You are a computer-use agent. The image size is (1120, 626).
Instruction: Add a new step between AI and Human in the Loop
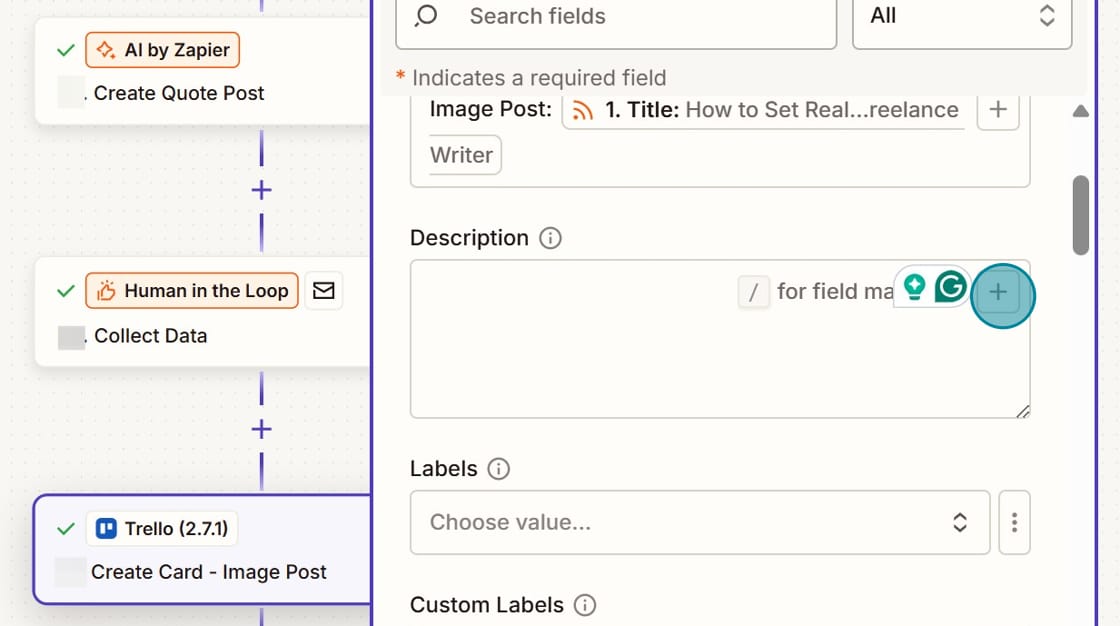[x=260, y=189]
